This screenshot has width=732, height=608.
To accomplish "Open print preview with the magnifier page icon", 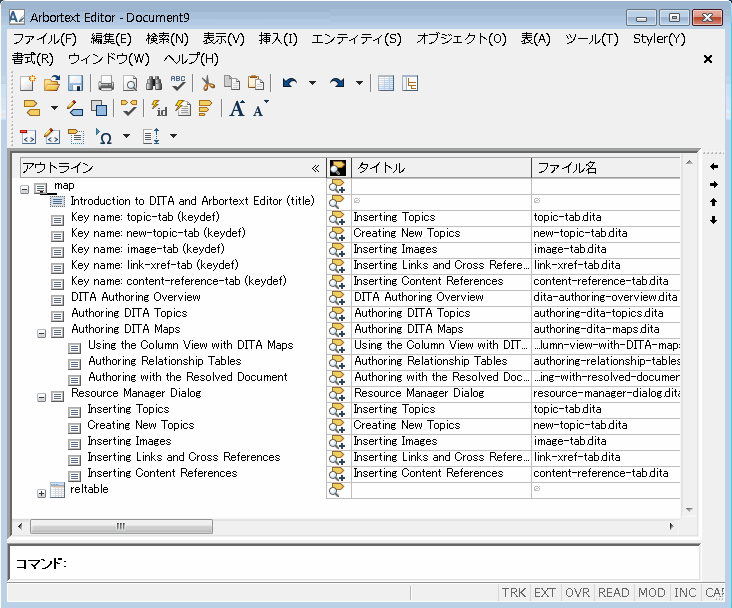I will [130, 84].
